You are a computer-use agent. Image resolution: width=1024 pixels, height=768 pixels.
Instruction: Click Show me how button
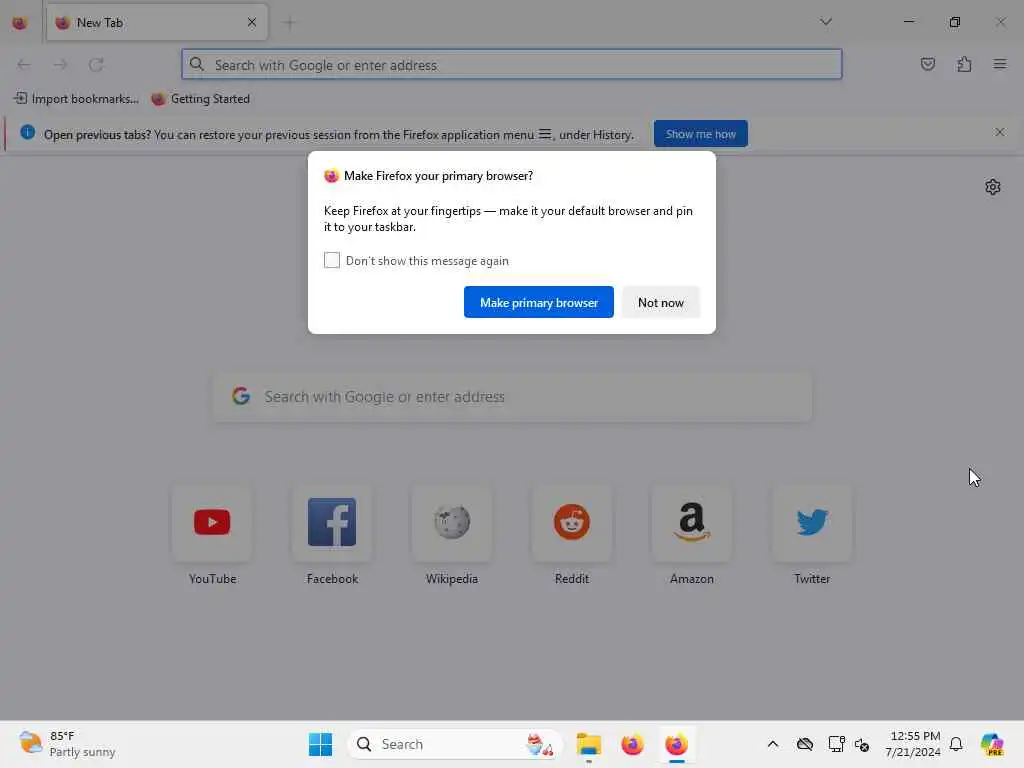pyautogui.click(x=700, y=134)
